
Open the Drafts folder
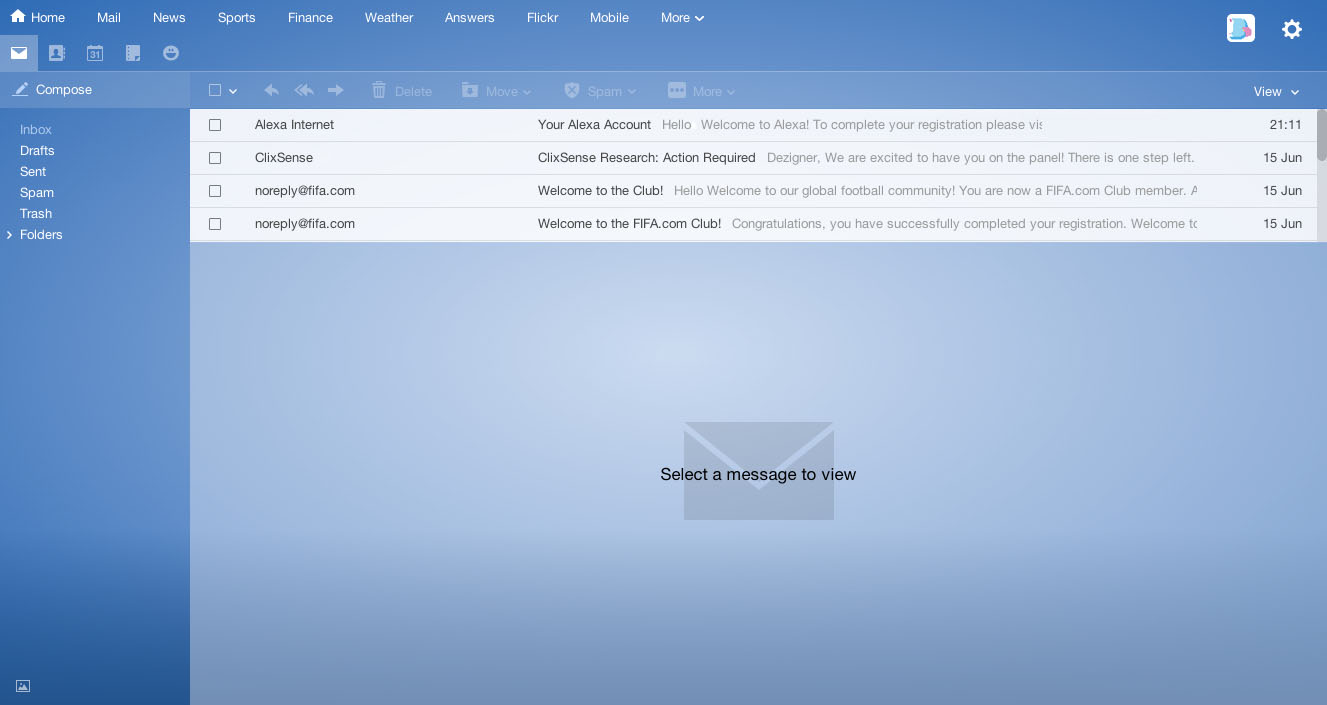coord(37,150)
